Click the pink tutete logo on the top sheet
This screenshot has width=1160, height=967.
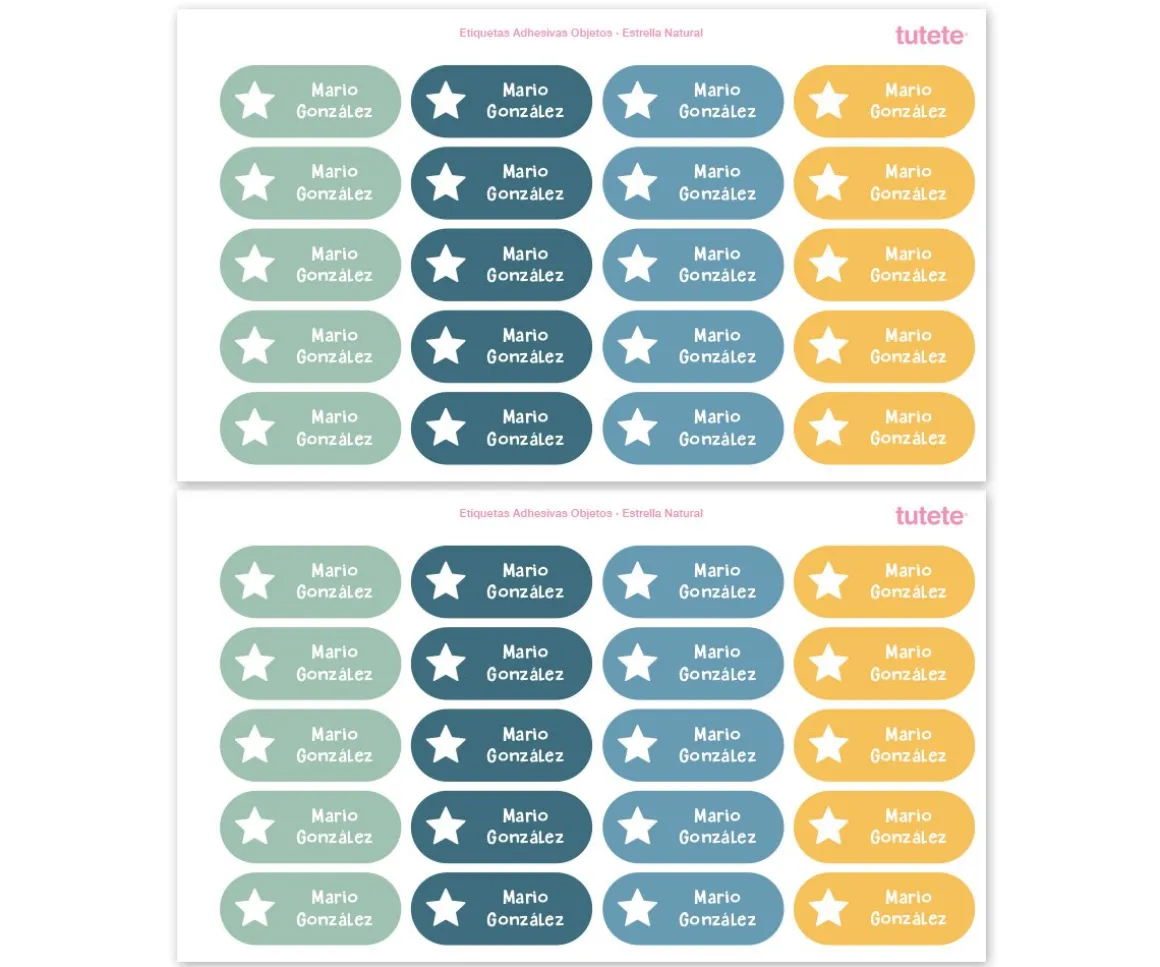click(930, 36)
